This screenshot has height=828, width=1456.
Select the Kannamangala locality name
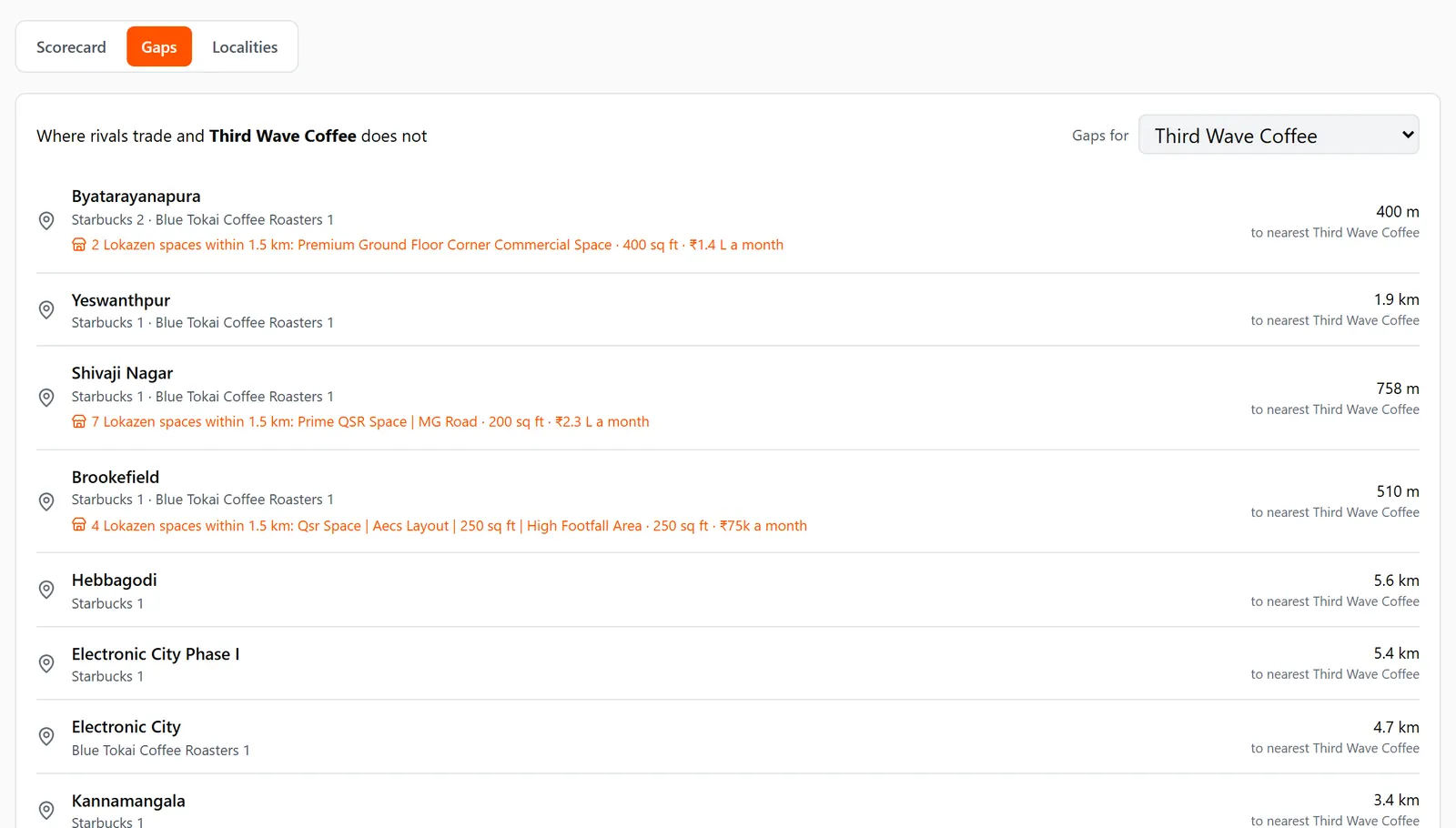pos(128,801)
